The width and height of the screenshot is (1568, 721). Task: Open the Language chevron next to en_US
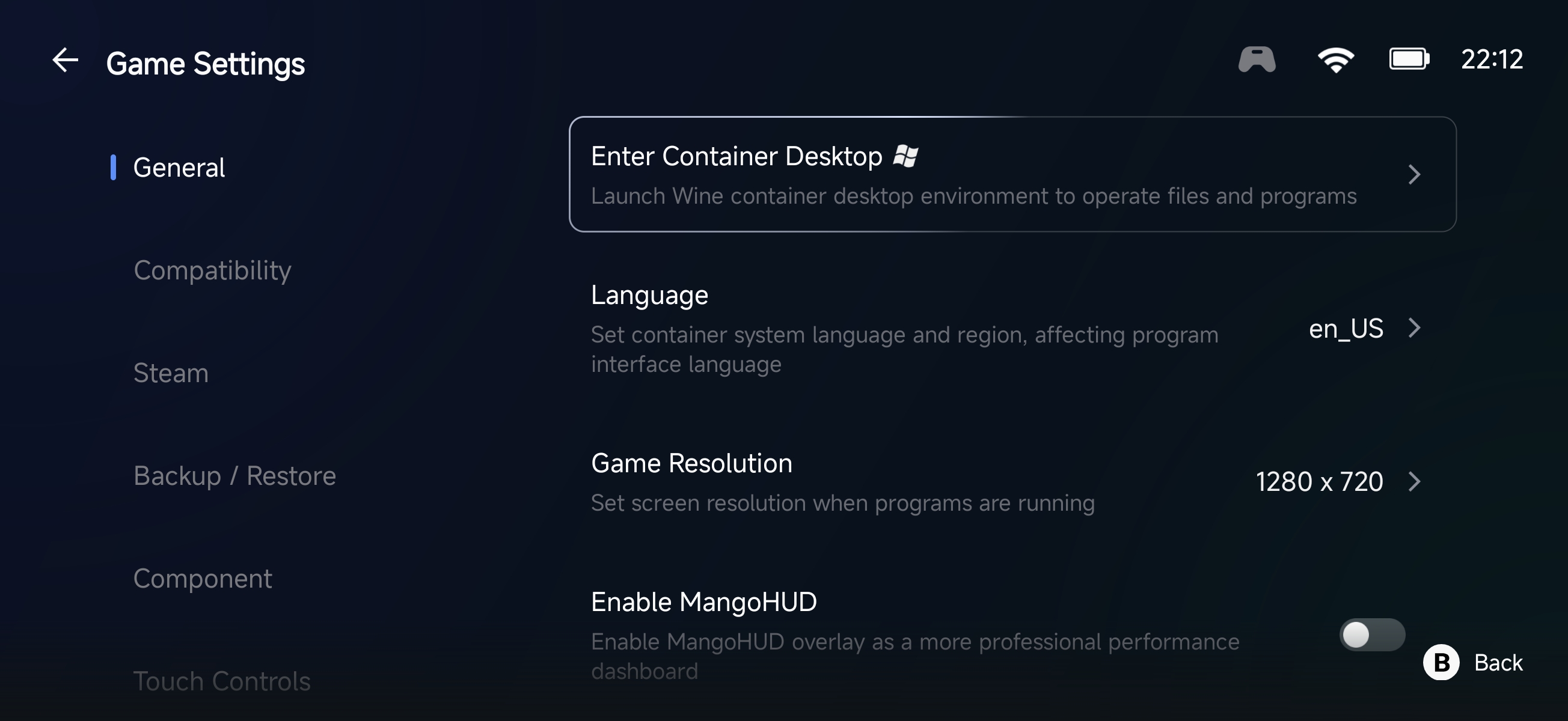(x=1415, y=329)
